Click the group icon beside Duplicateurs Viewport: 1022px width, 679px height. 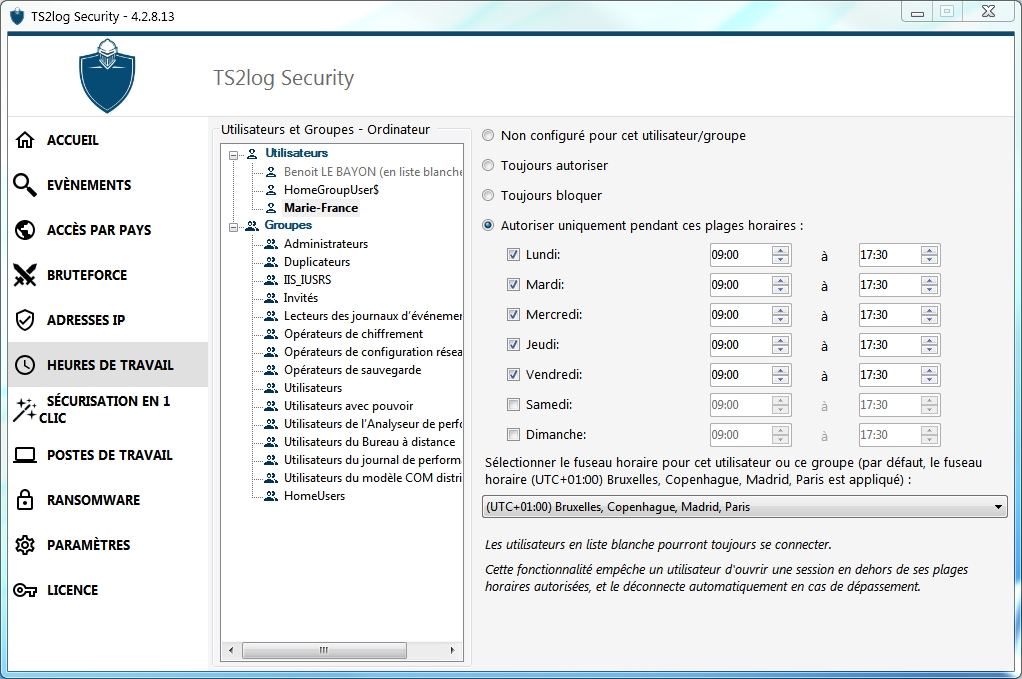271,262
